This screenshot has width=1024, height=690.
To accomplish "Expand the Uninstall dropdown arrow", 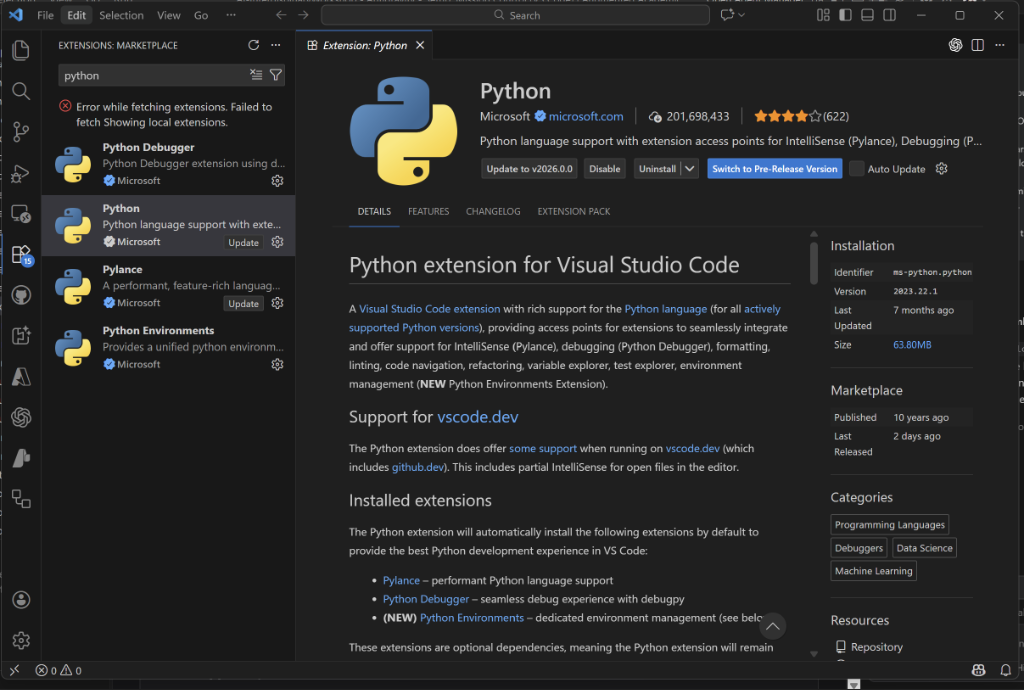I will [690, 168].
